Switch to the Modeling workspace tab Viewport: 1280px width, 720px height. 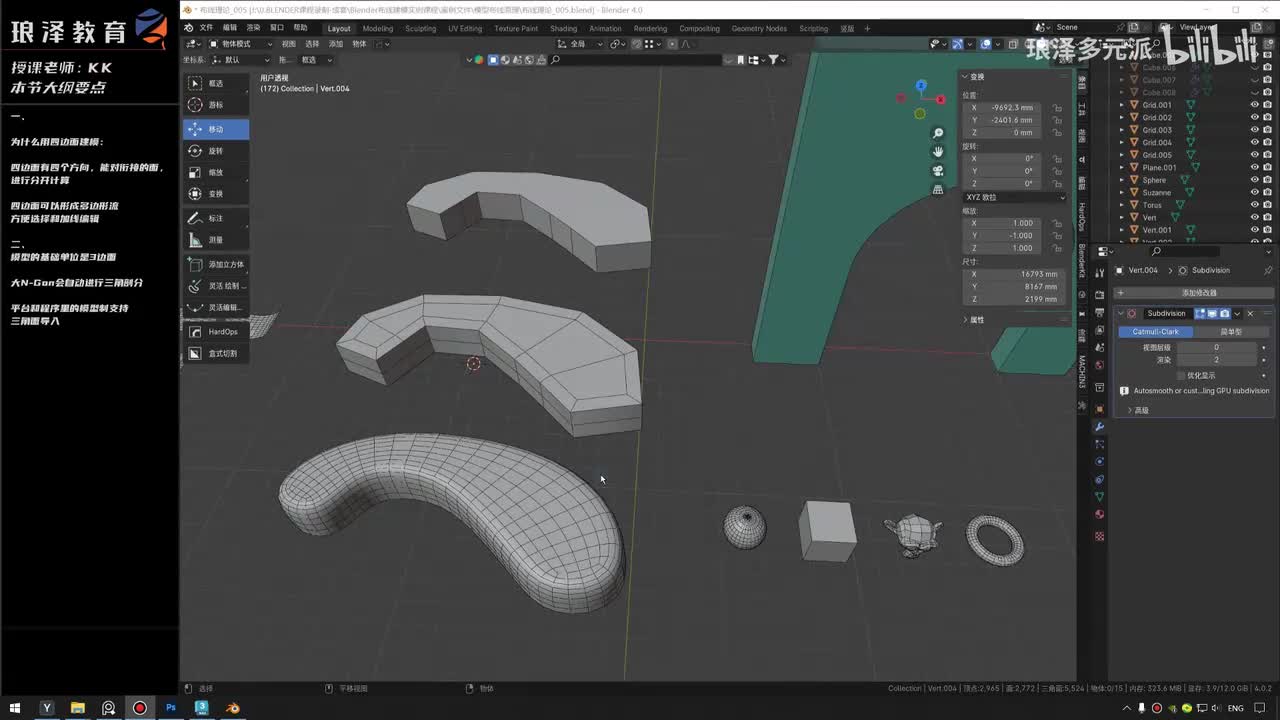(x=377, y=28)
